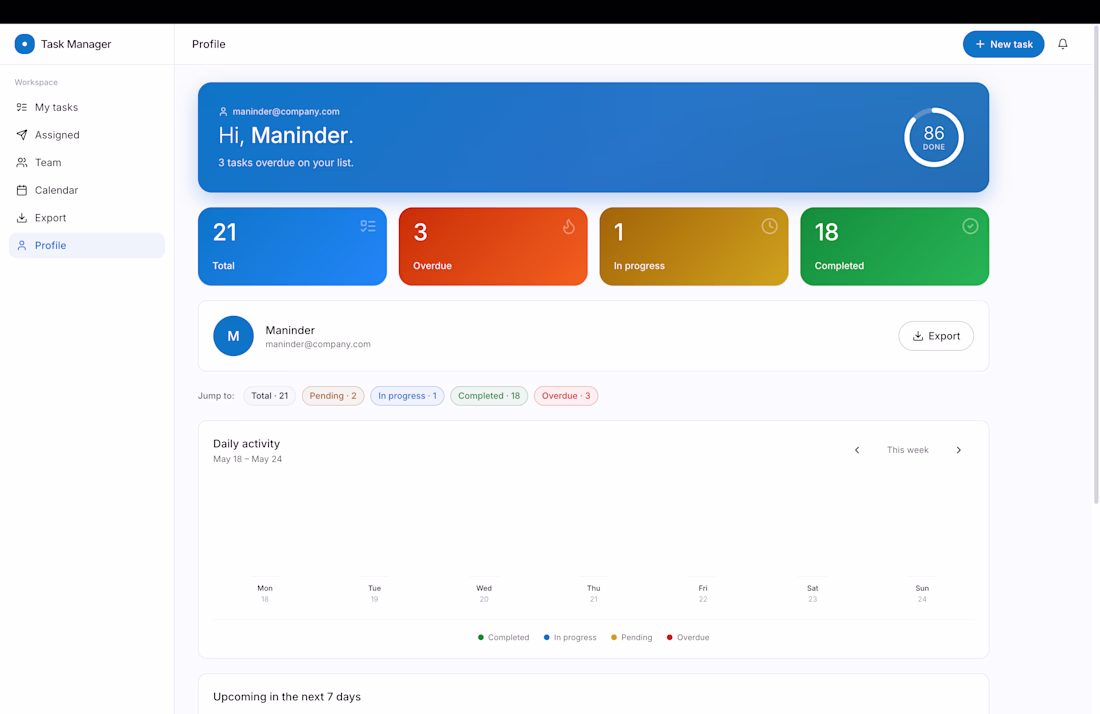Click the Assigned paper-plane icon
1100x714 pixels.
click(x=22, y=135)
